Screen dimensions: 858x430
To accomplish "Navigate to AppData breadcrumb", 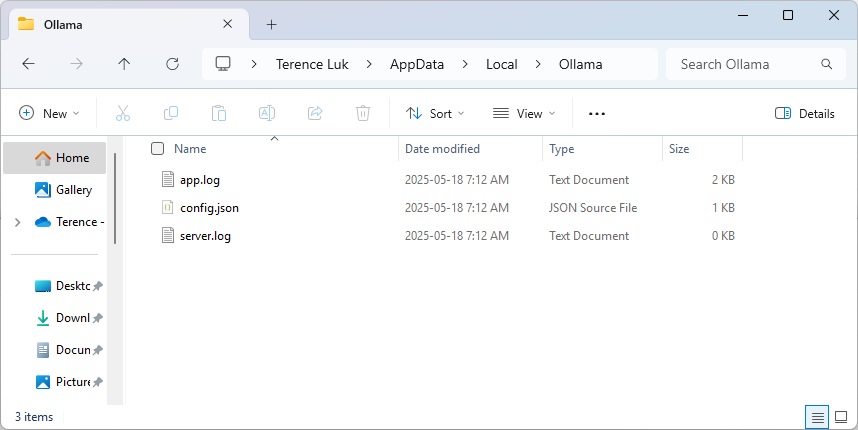I will point(417,64).
